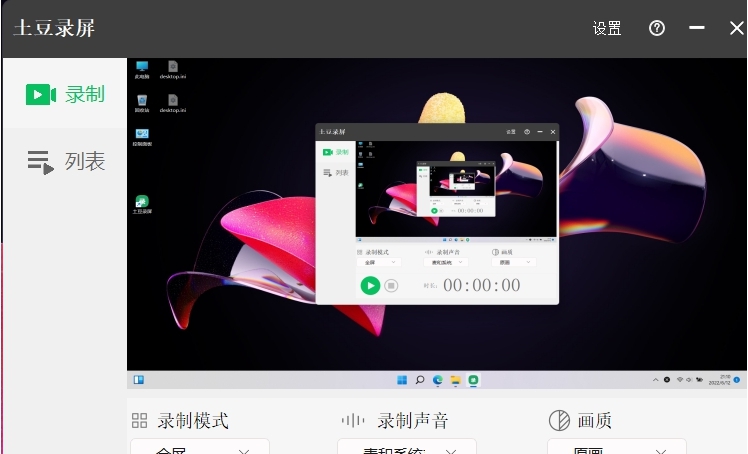748x454 pixels.
Task: Open 设置 in the title bar
Action: pos(607,29)
